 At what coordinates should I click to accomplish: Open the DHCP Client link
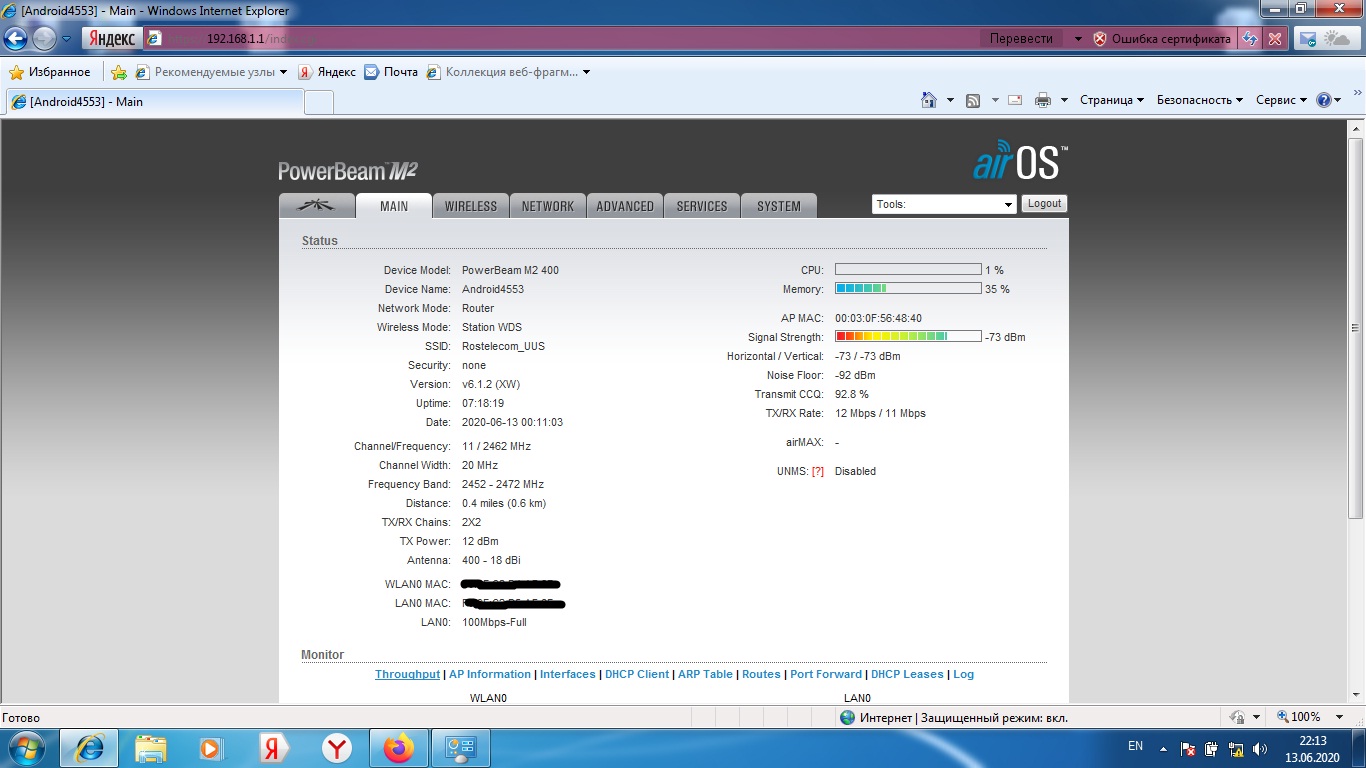coord(637,674)
